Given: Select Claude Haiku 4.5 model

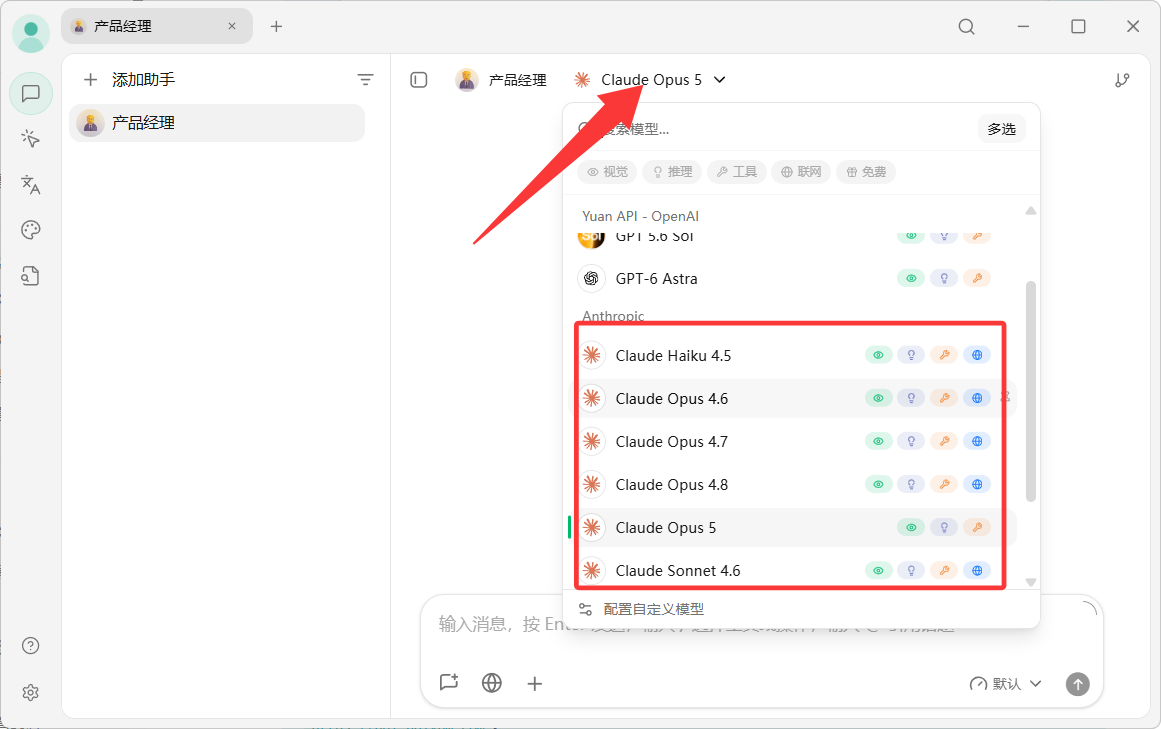Looking at the screenshot, I should [791, 356].
